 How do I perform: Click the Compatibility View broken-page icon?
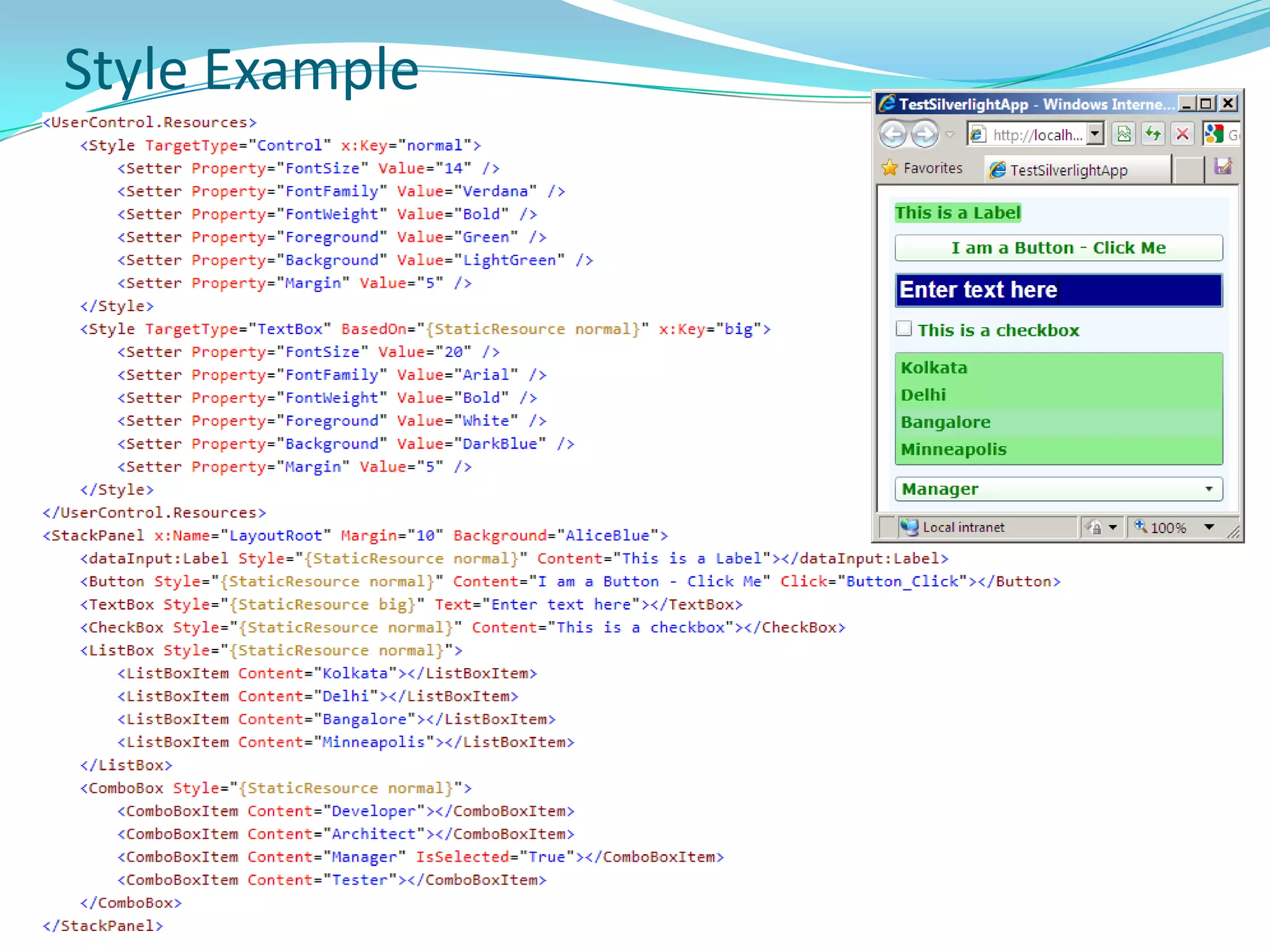click(x=1124, y=134)
